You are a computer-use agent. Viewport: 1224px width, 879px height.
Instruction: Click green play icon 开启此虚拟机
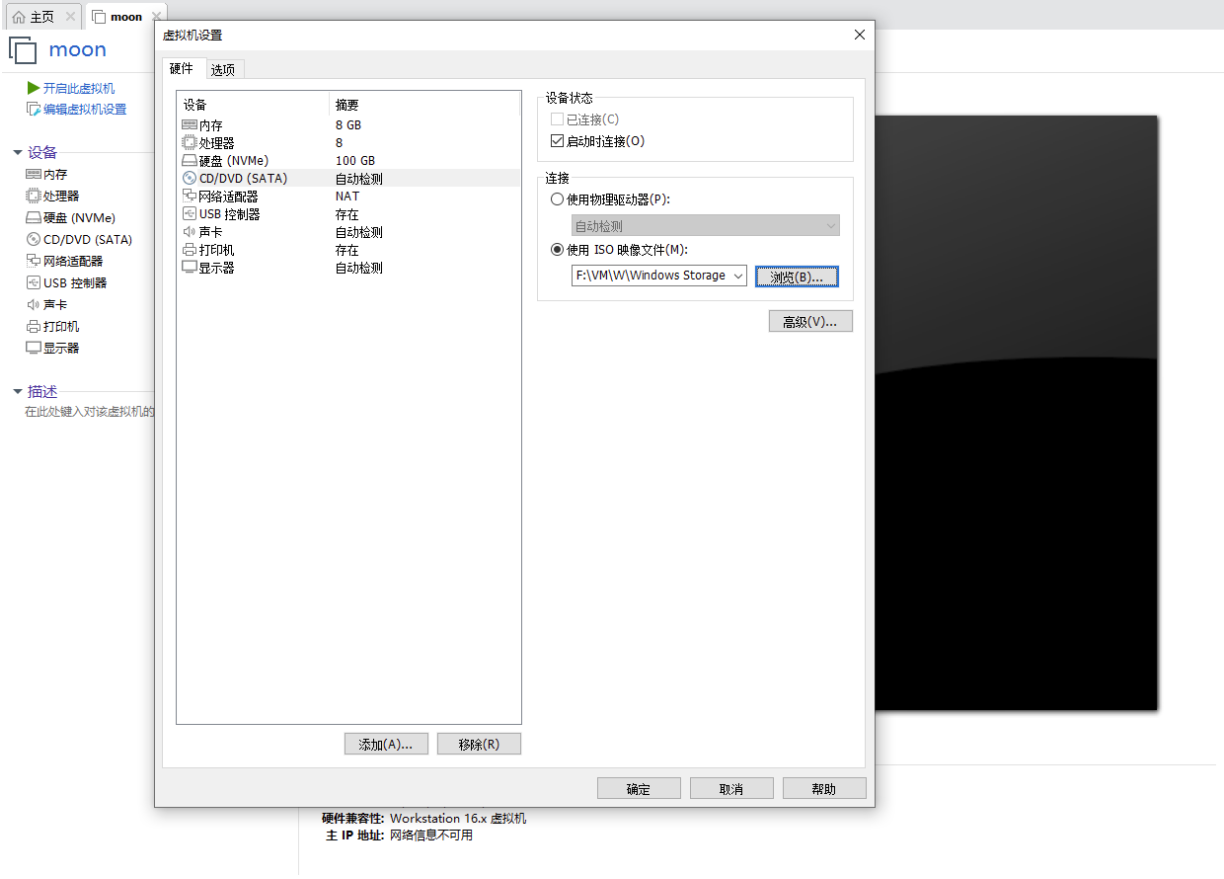34,88
